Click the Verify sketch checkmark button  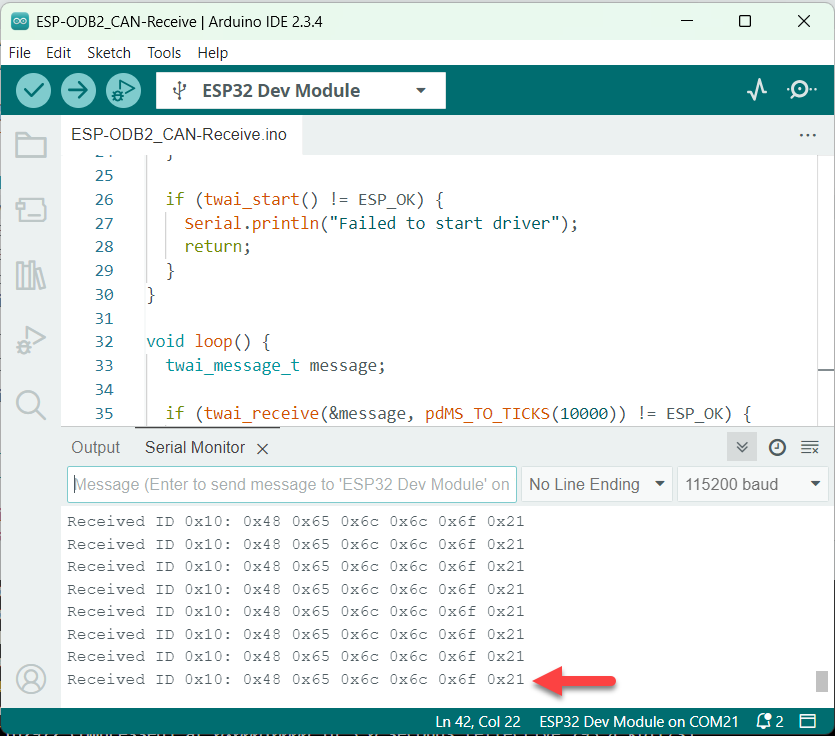tap(34, 91)
